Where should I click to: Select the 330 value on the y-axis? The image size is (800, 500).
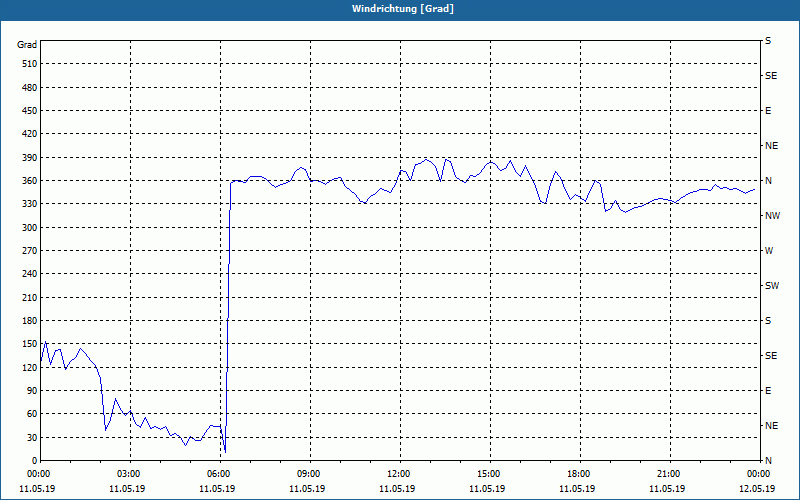point(30,204)
